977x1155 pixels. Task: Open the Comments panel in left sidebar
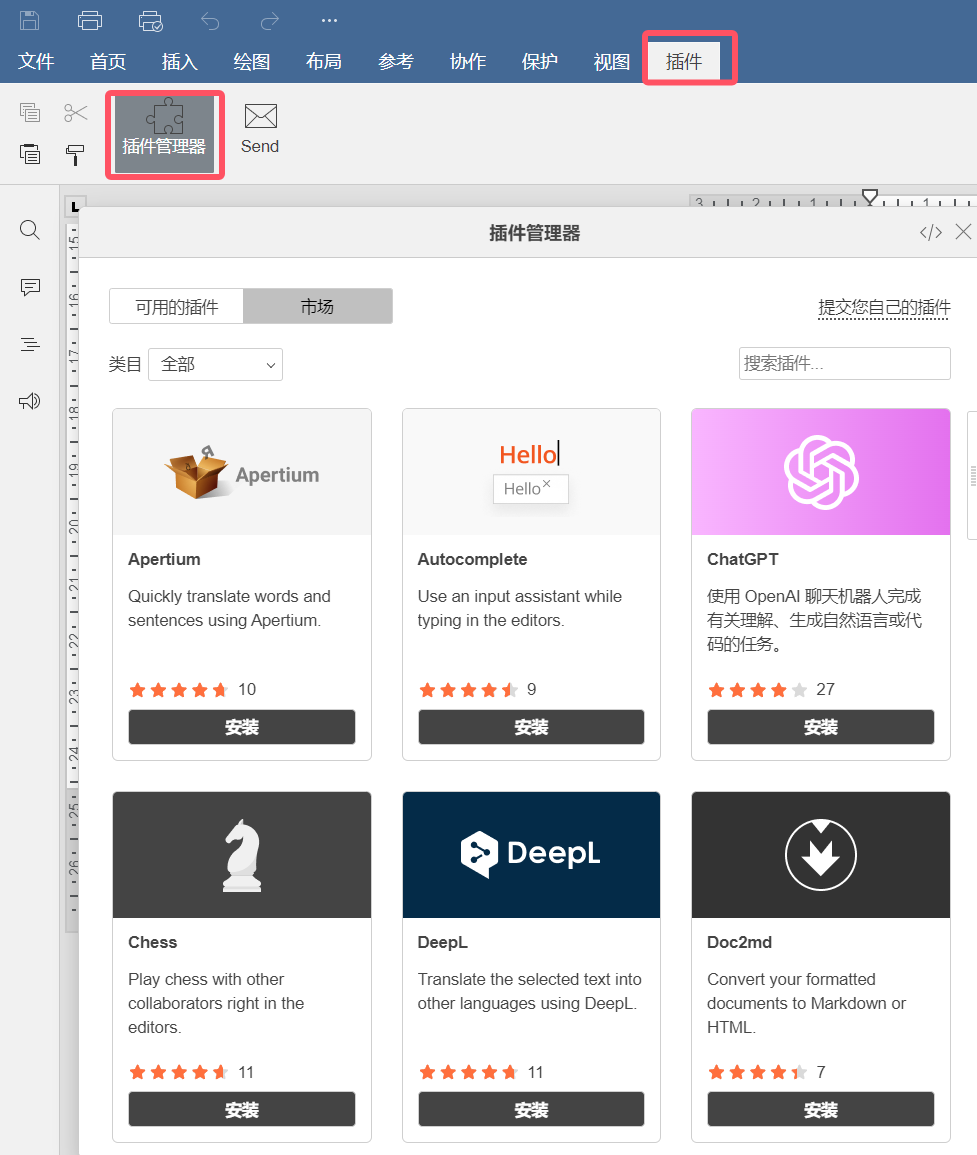click(29, 287)
